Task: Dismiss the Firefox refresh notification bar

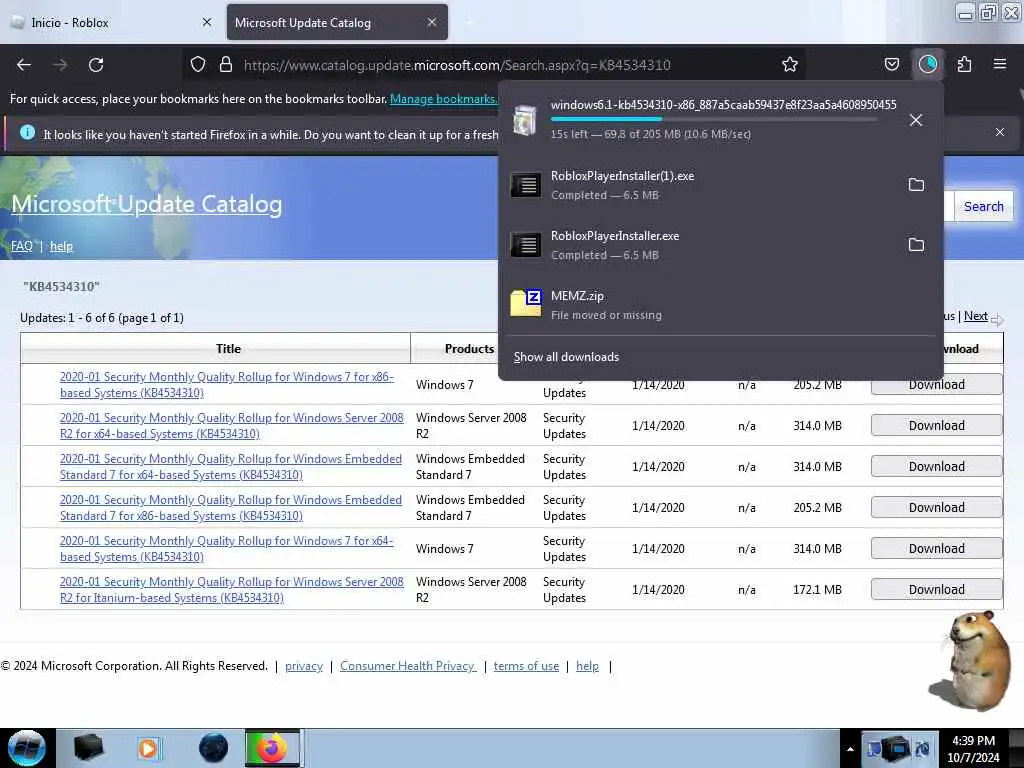Action: click(x=999, y=133)
